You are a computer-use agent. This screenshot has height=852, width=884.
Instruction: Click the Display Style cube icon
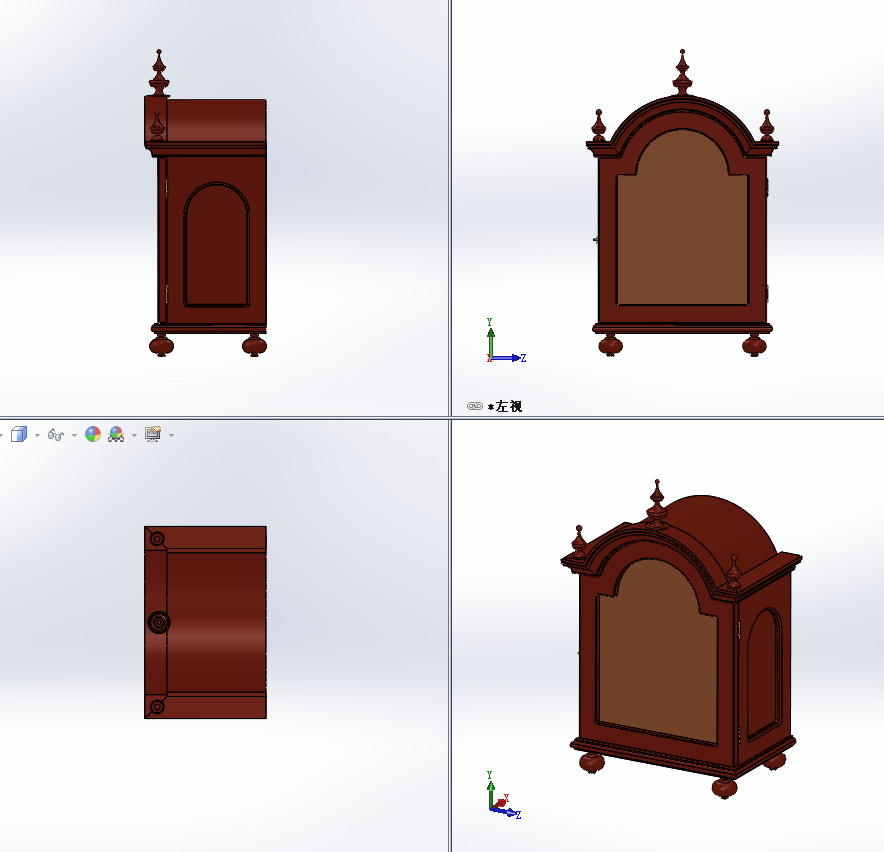pos(19,434)
